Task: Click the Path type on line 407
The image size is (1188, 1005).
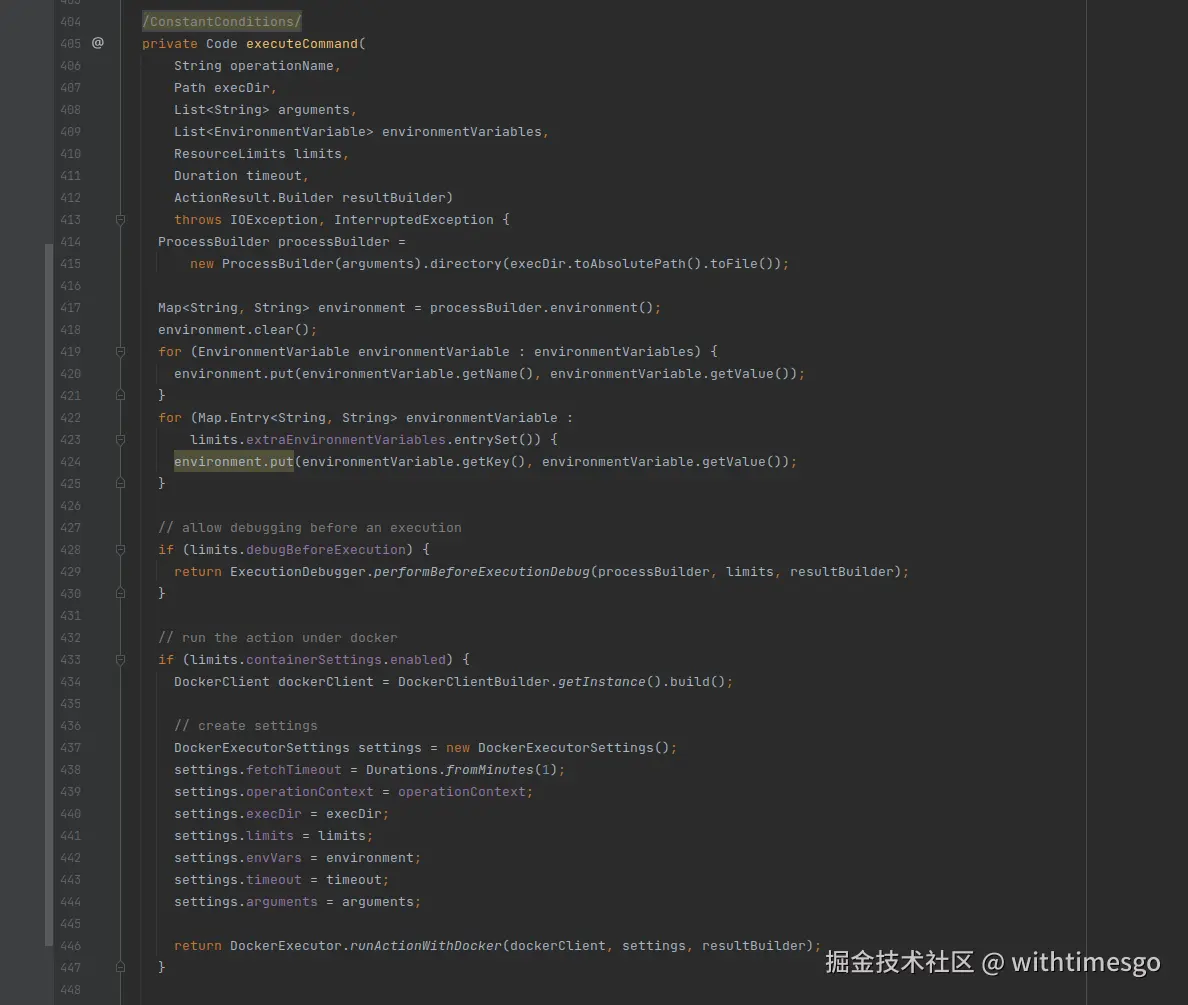Action: (x=189, y=88)
